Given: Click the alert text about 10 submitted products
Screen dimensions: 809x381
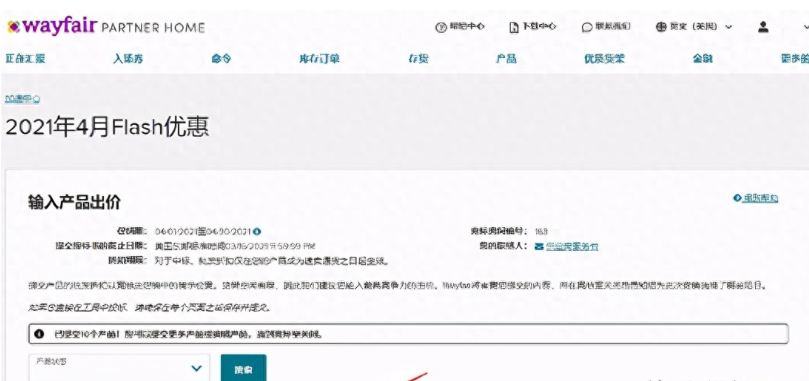Looking at the screenshot, I should tap(188, 334).
